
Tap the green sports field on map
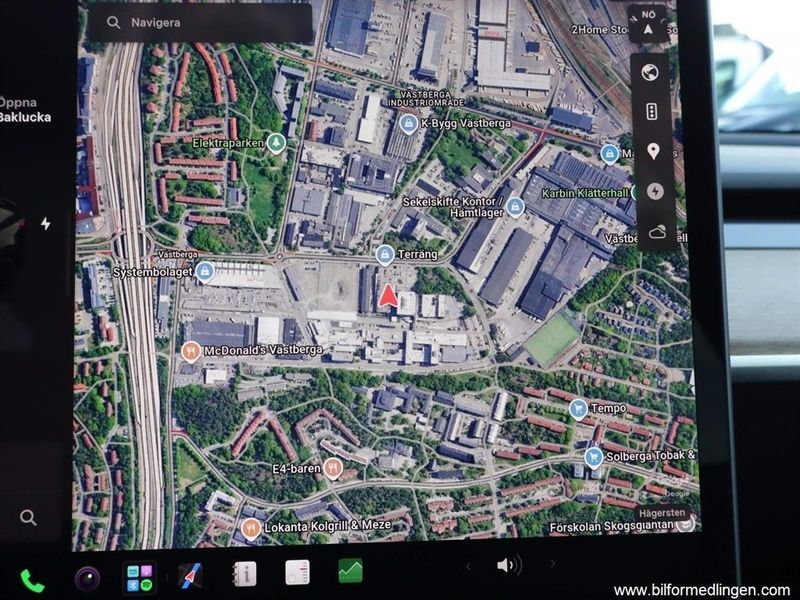(x=552, y=339)
